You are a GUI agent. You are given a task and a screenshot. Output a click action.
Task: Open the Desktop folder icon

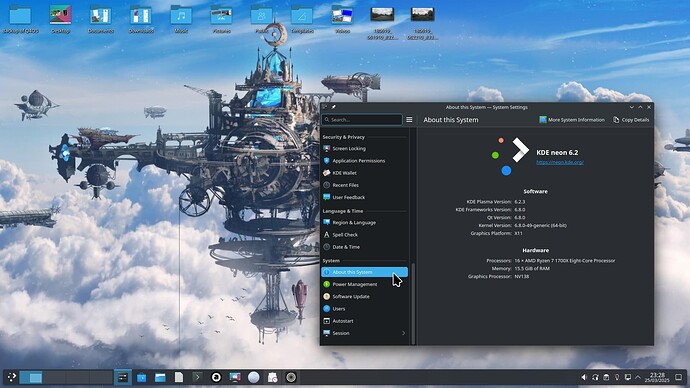(61, 20)
